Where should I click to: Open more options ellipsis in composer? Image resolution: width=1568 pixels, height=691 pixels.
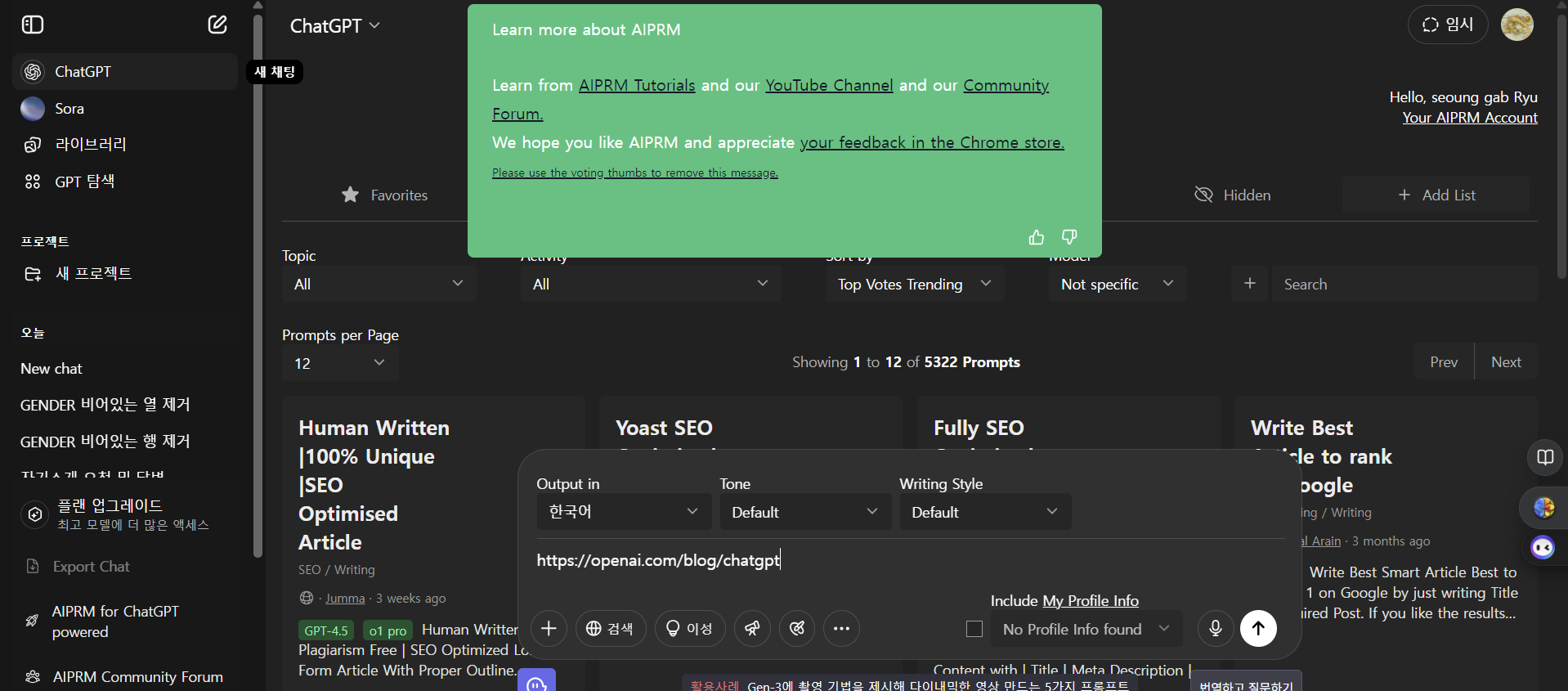pyautogui.click(x=841, y=628)
